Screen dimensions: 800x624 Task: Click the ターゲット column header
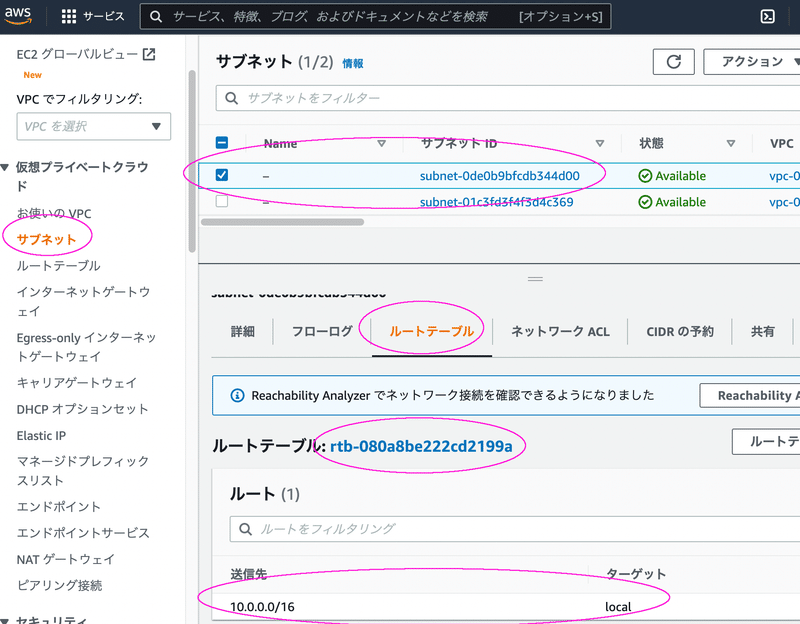click(x=636, y=574)
